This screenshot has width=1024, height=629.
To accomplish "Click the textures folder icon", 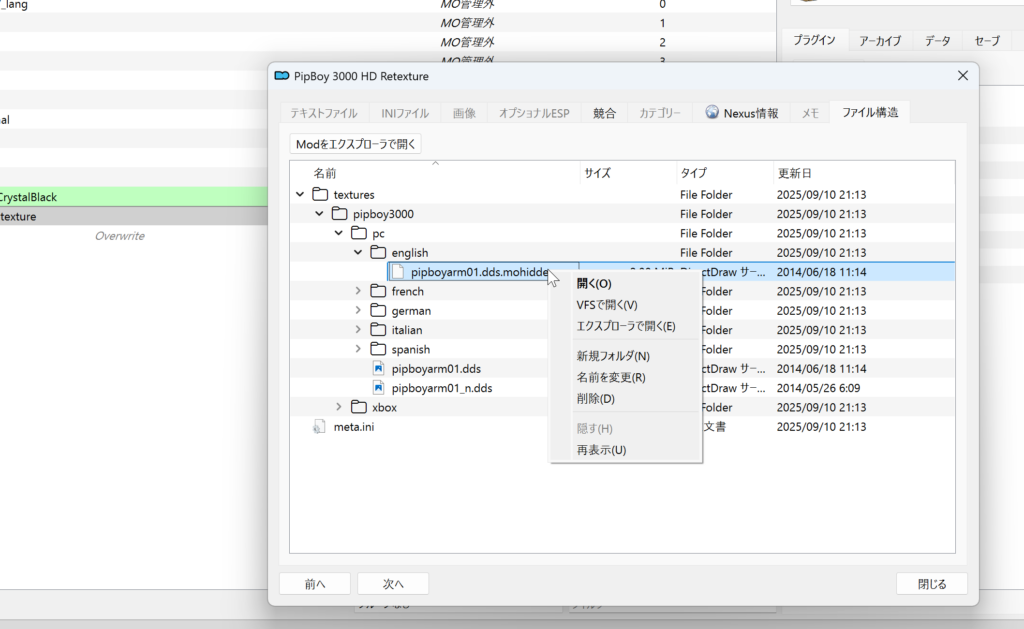I will (320, 195).
